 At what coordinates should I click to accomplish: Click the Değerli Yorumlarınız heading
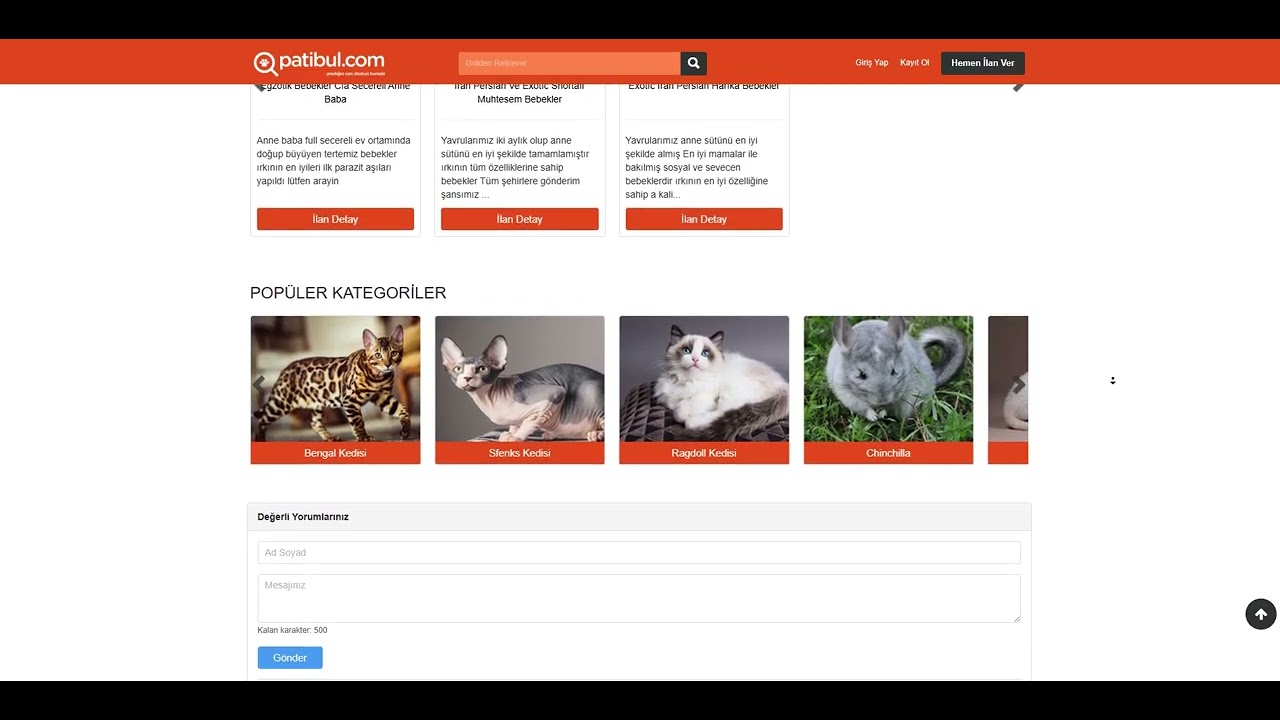tap(303, 517)
